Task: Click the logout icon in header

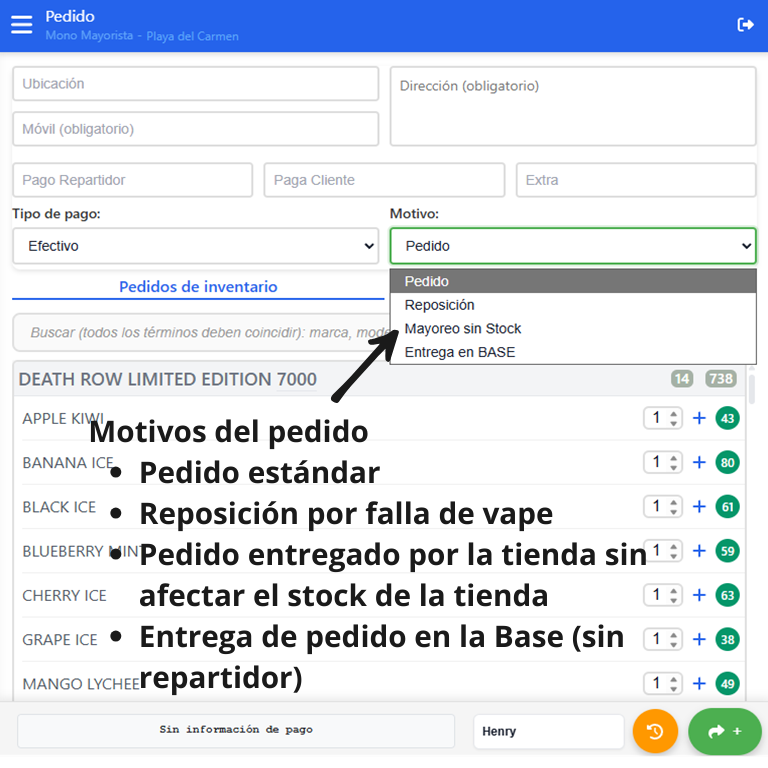Action: 745,25
